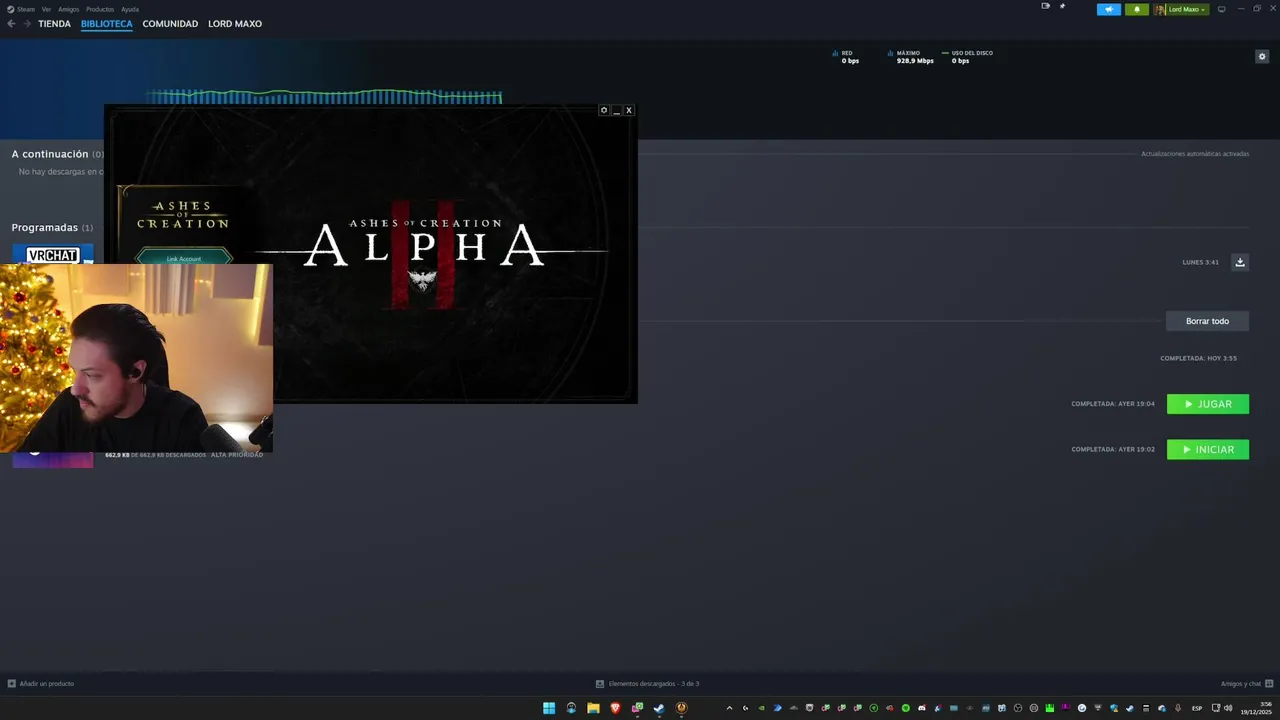The height and width of the screenshot is (720, 1280).
Task: Click the back navigation arrow in Steam
Action: [11, 24]
